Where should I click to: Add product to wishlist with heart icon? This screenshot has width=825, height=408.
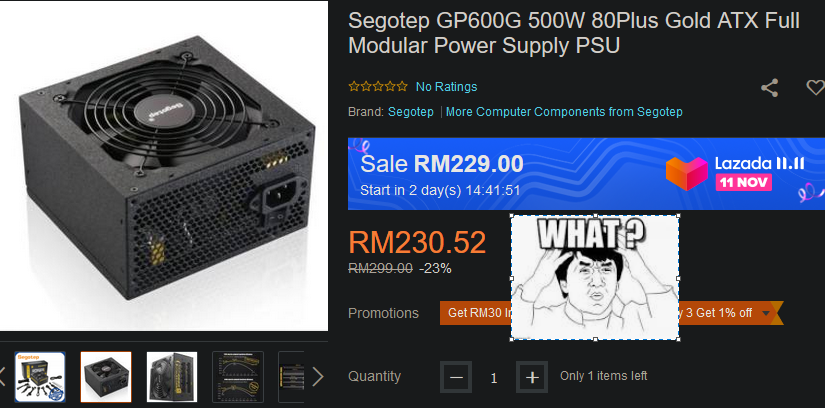click(x=815, y=87)
